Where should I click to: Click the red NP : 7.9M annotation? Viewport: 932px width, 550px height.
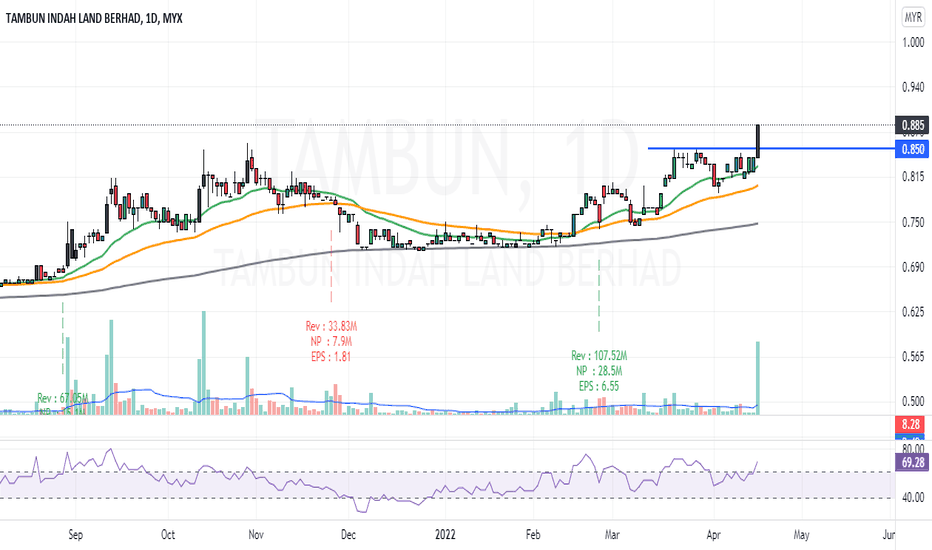(331, 341)
